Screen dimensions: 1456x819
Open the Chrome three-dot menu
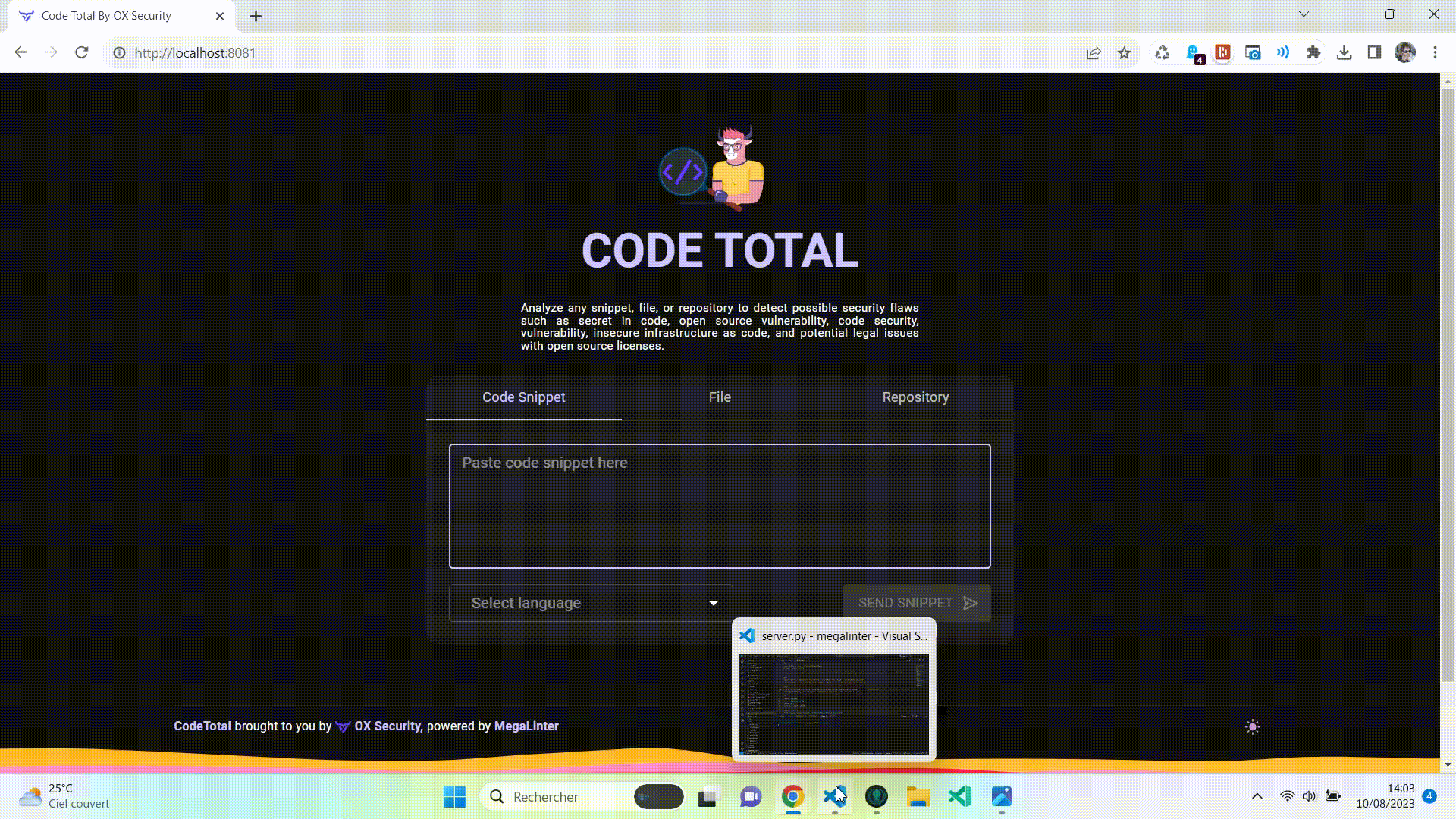[1435, 53]
